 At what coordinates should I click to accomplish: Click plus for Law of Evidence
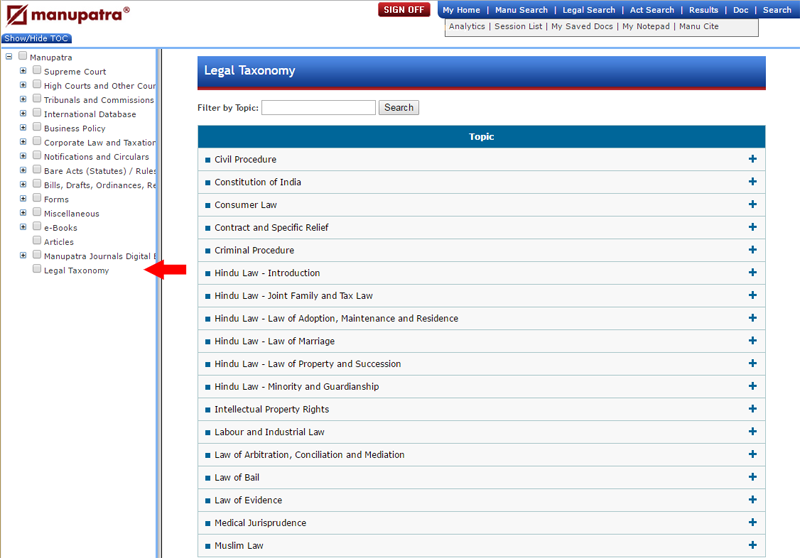click(753, 499)
